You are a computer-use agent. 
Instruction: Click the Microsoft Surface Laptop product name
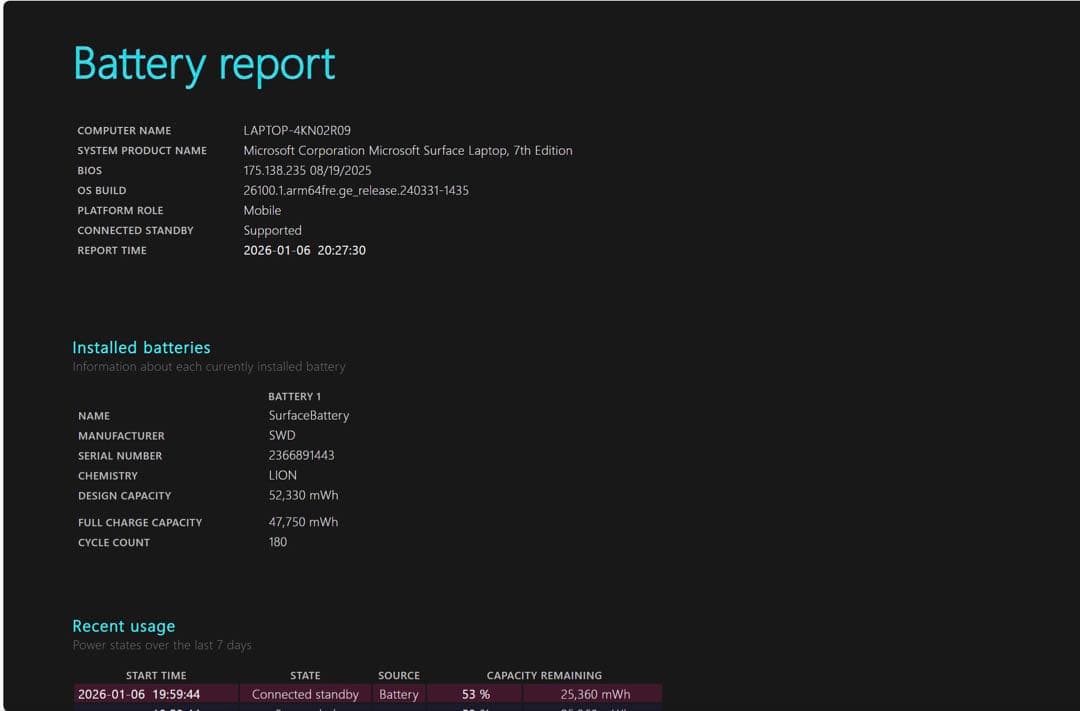(x=409, y=150)
